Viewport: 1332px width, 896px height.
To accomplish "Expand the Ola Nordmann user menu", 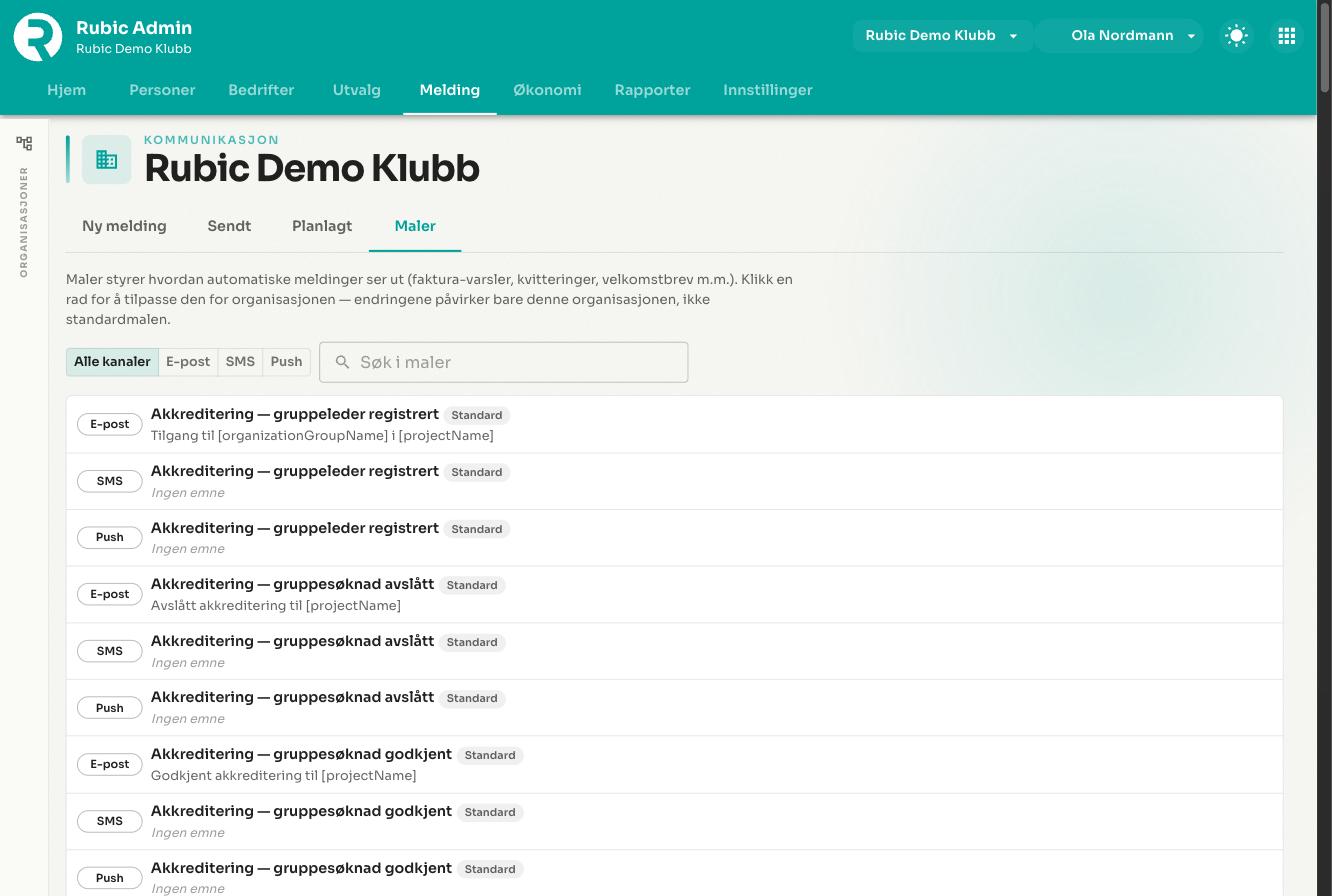I will [1120, 36].
